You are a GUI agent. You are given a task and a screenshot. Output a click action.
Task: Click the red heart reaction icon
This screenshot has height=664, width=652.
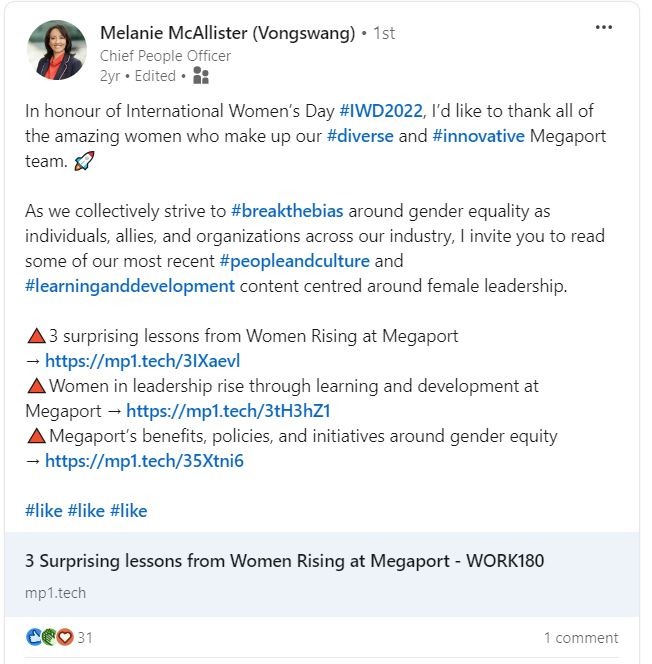tap(64, 637)
